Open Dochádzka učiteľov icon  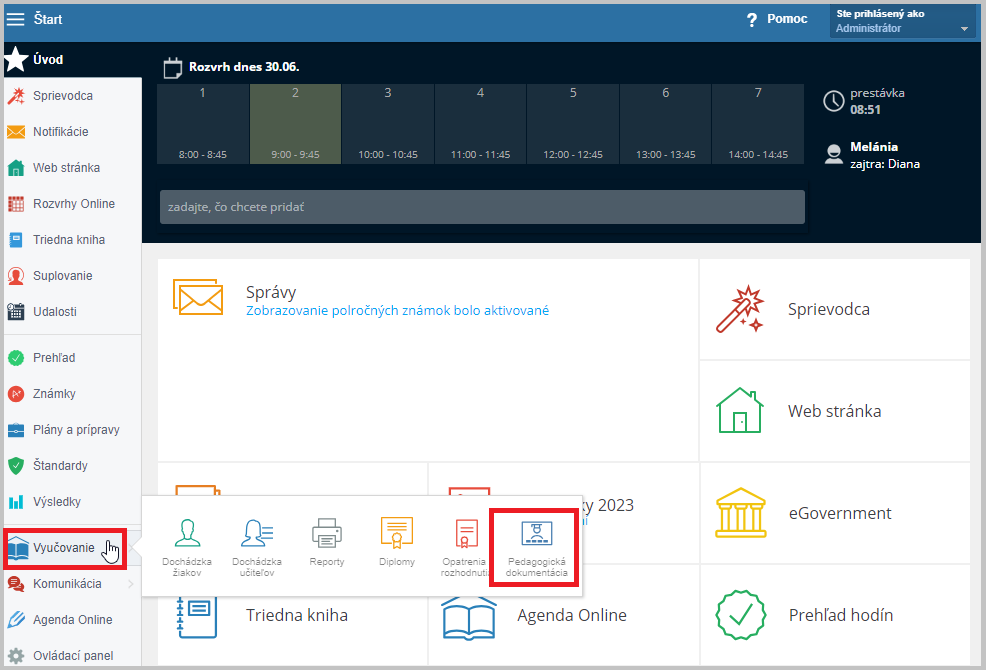(256, 546)
